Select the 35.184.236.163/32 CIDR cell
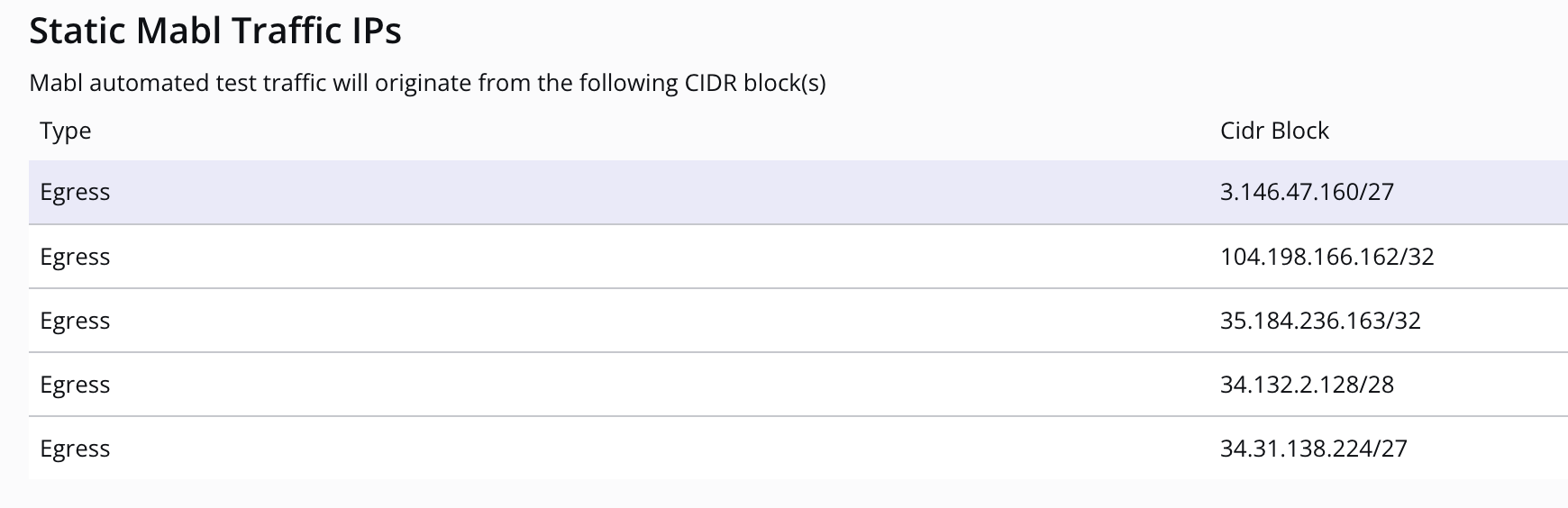The height and width of the screenshot is (508, 1568). pyautogui.click(x=1320, y=321)
